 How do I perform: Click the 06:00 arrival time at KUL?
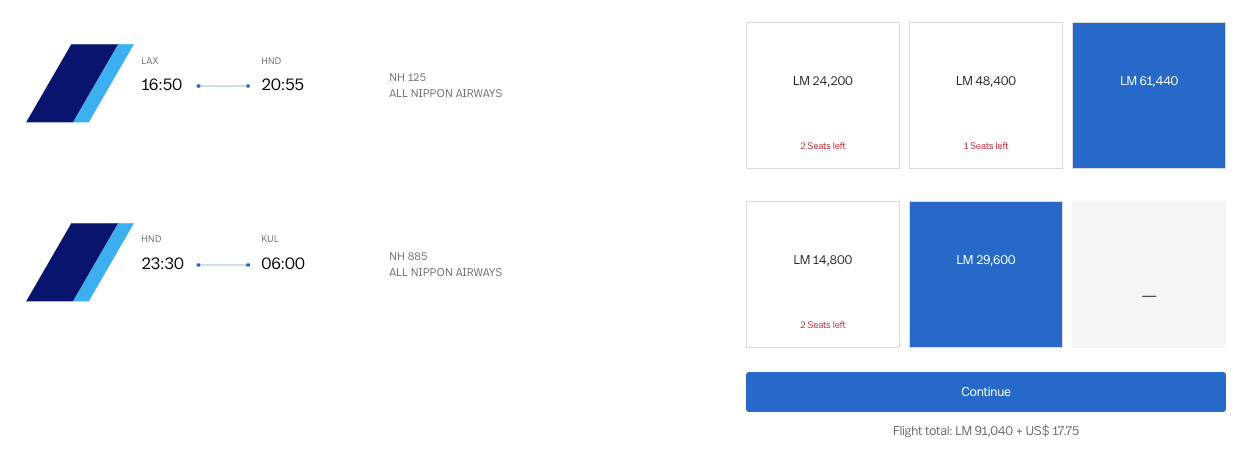coord(282,264)
